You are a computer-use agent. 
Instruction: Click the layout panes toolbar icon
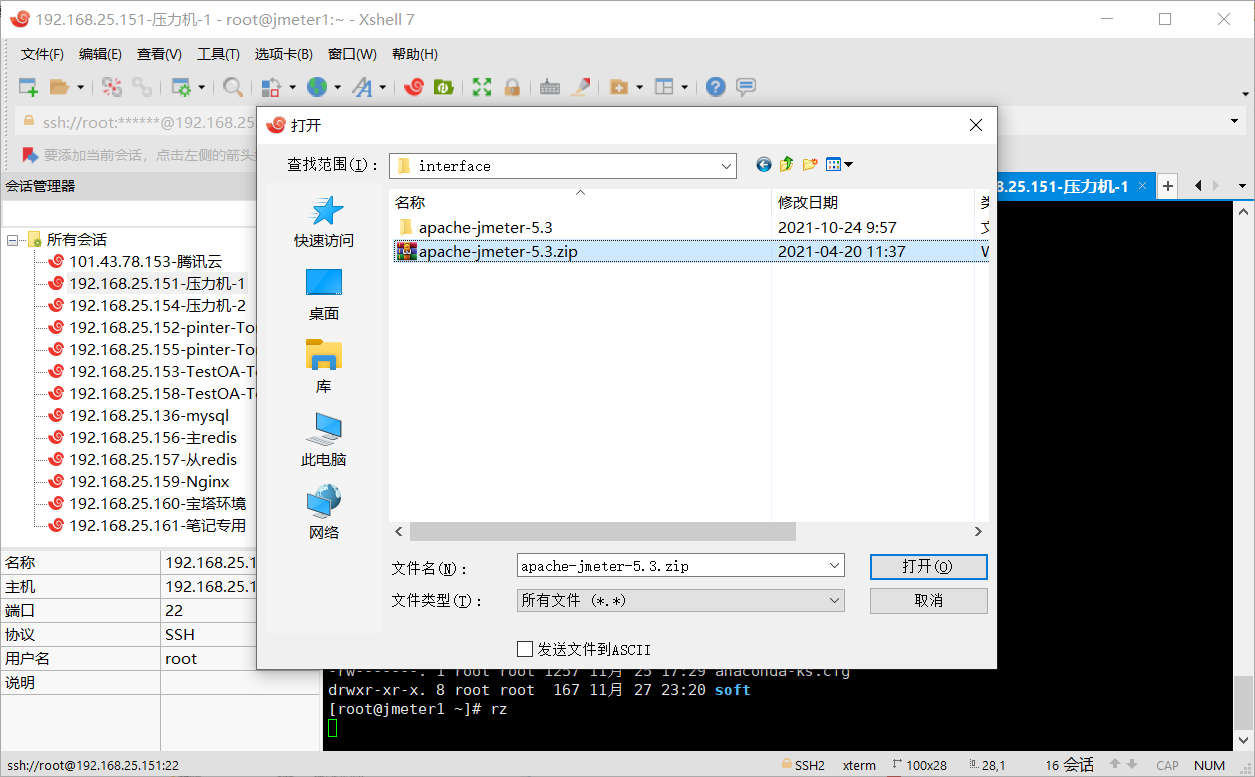665,87
